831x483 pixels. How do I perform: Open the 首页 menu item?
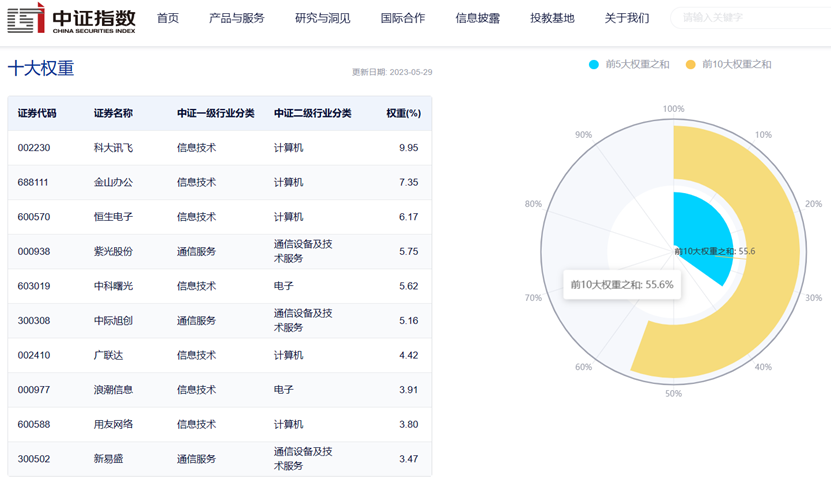(x=168, y=18)
